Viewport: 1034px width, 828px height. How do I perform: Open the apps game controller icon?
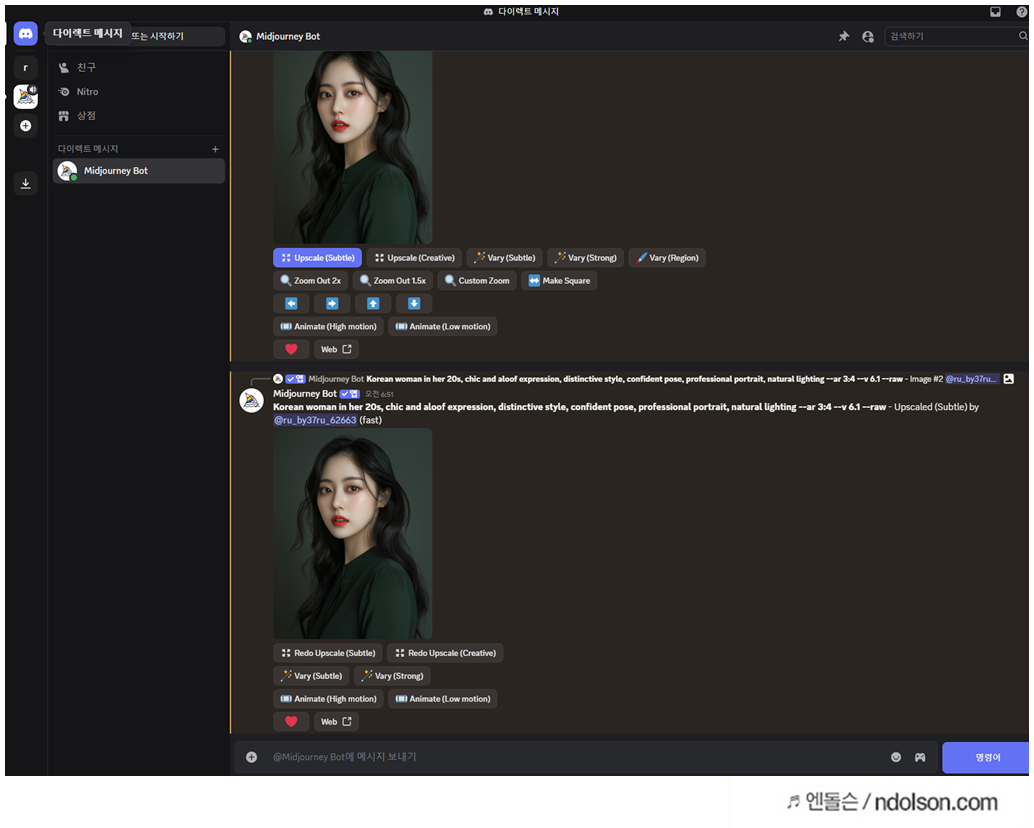(x=920, y=757)
